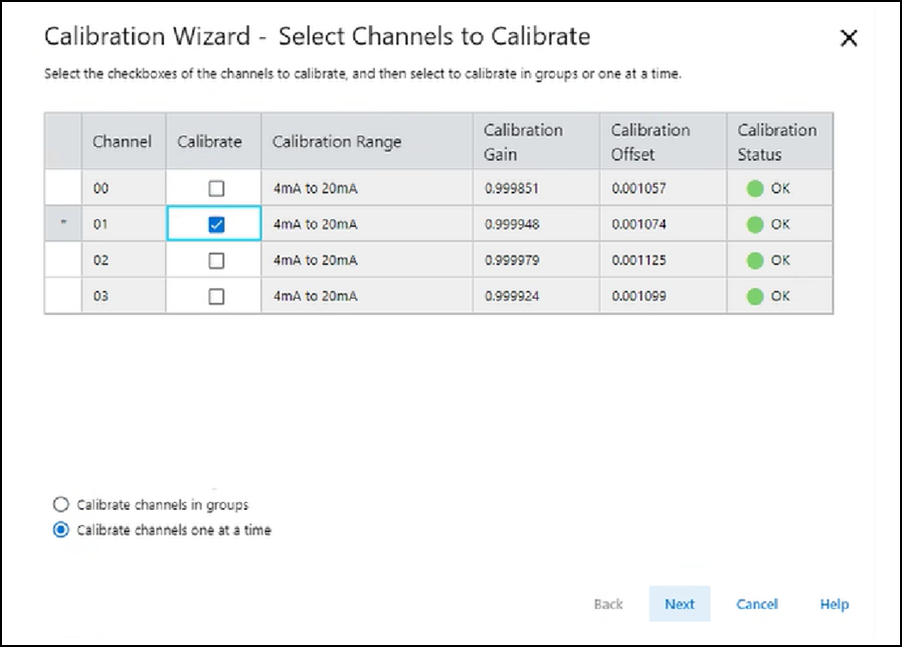Select the row header marker for channel 01
Screen dimensions: 902x647
point(63,225)
